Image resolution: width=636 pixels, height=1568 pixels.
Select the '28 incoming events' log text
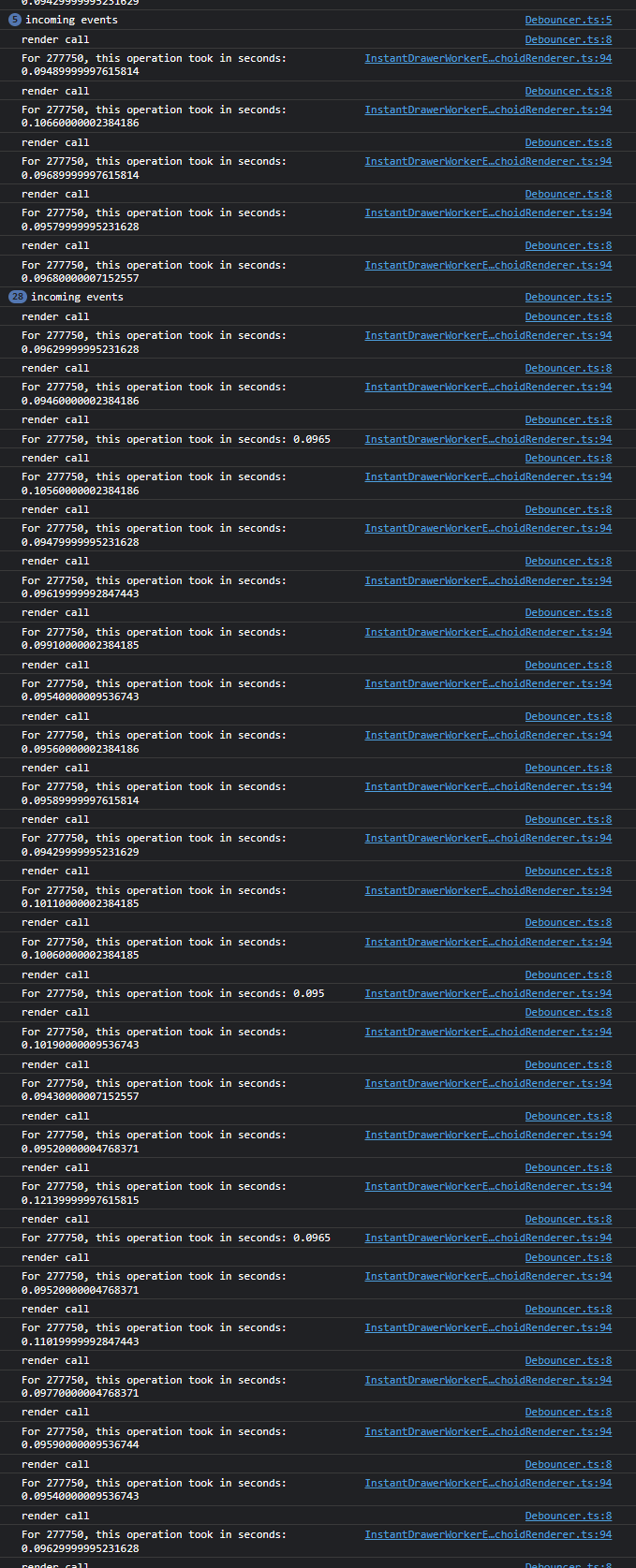tap(77, 297)
